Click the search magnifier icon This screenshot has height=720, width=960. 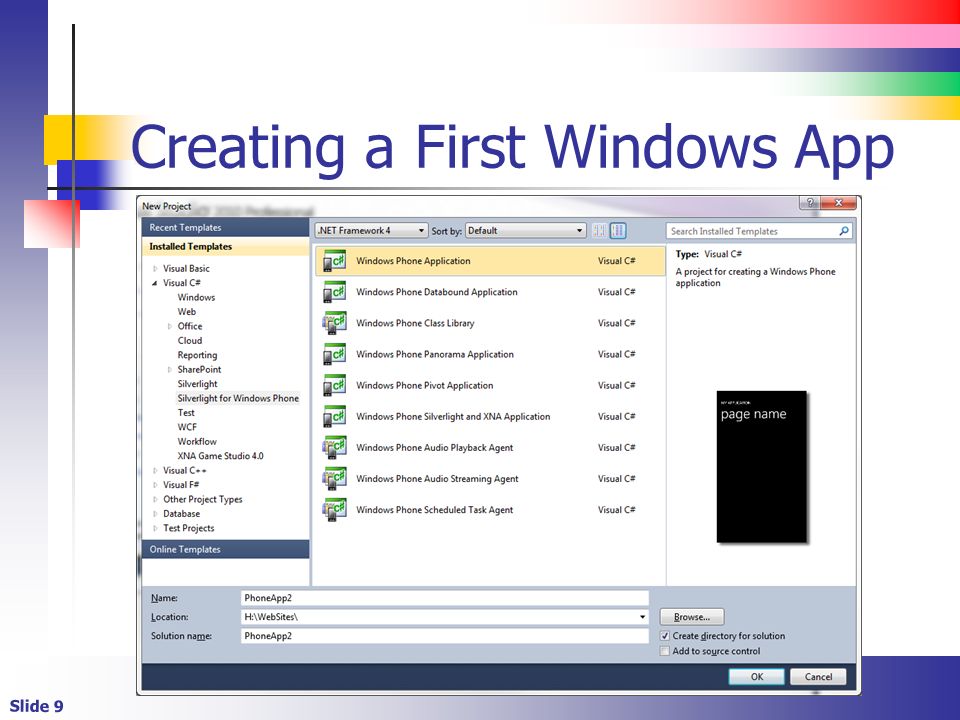[x=844, y=231]
